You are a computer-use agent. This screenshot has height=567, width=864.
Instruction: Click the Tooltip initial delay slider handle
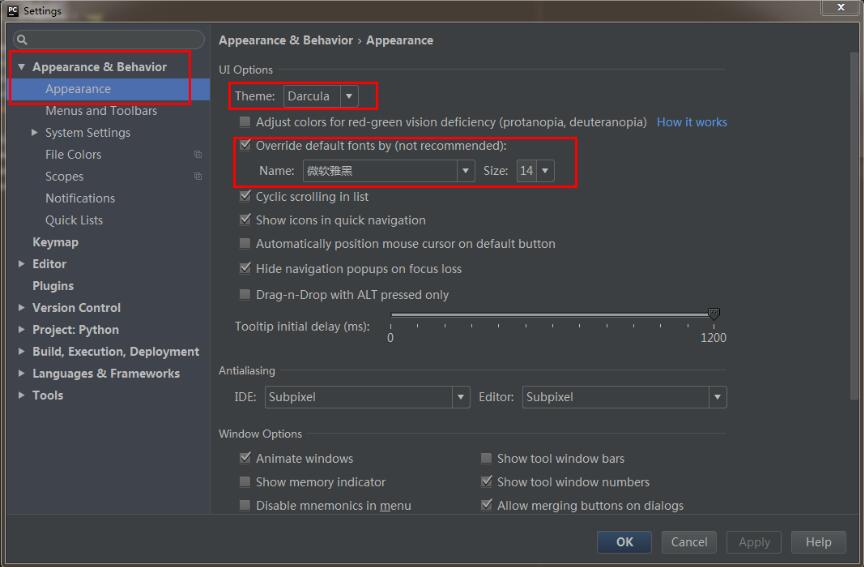(x=713, y=315)
